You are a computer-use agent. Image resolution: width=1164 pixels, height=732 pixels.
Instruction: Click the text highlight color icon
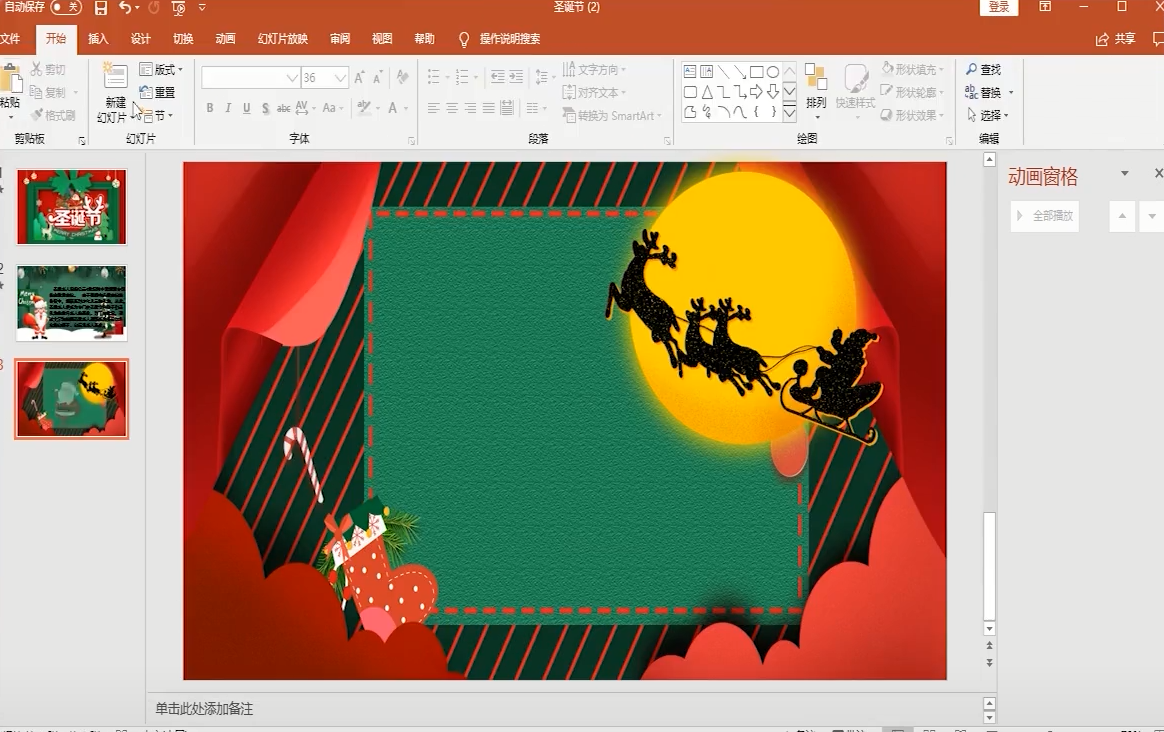pos(364,108)
